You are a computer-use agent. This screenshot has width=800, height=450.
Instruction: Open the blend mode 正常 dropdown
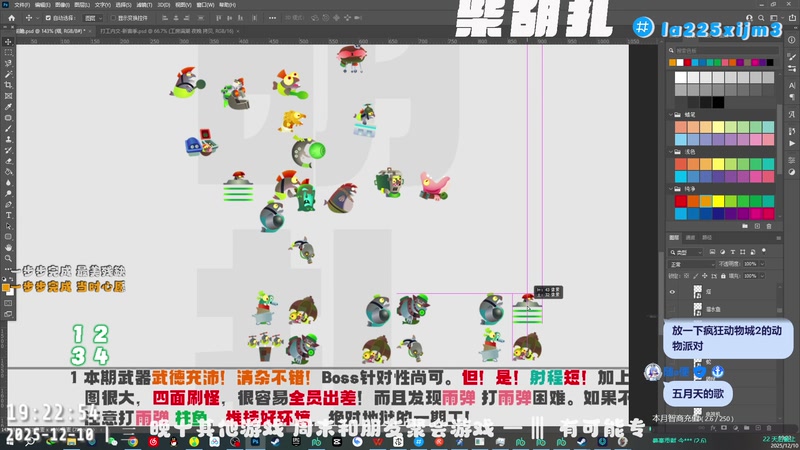[692, 264]
